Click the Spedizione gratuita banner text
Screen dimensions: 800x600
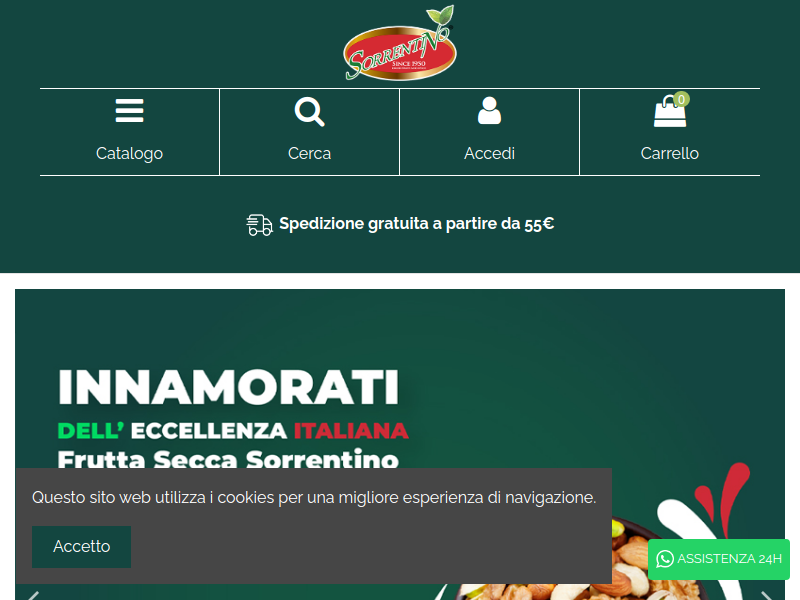(x=416, y=224)
